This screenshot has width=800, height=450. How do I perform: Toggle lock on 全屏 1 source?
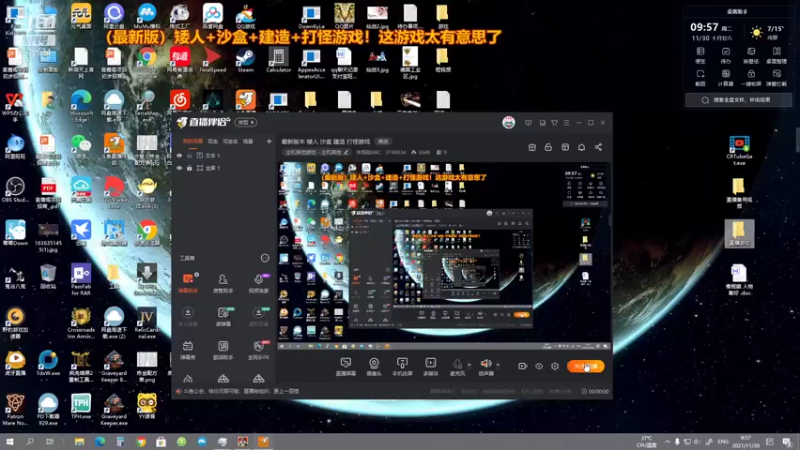(189, 168)
